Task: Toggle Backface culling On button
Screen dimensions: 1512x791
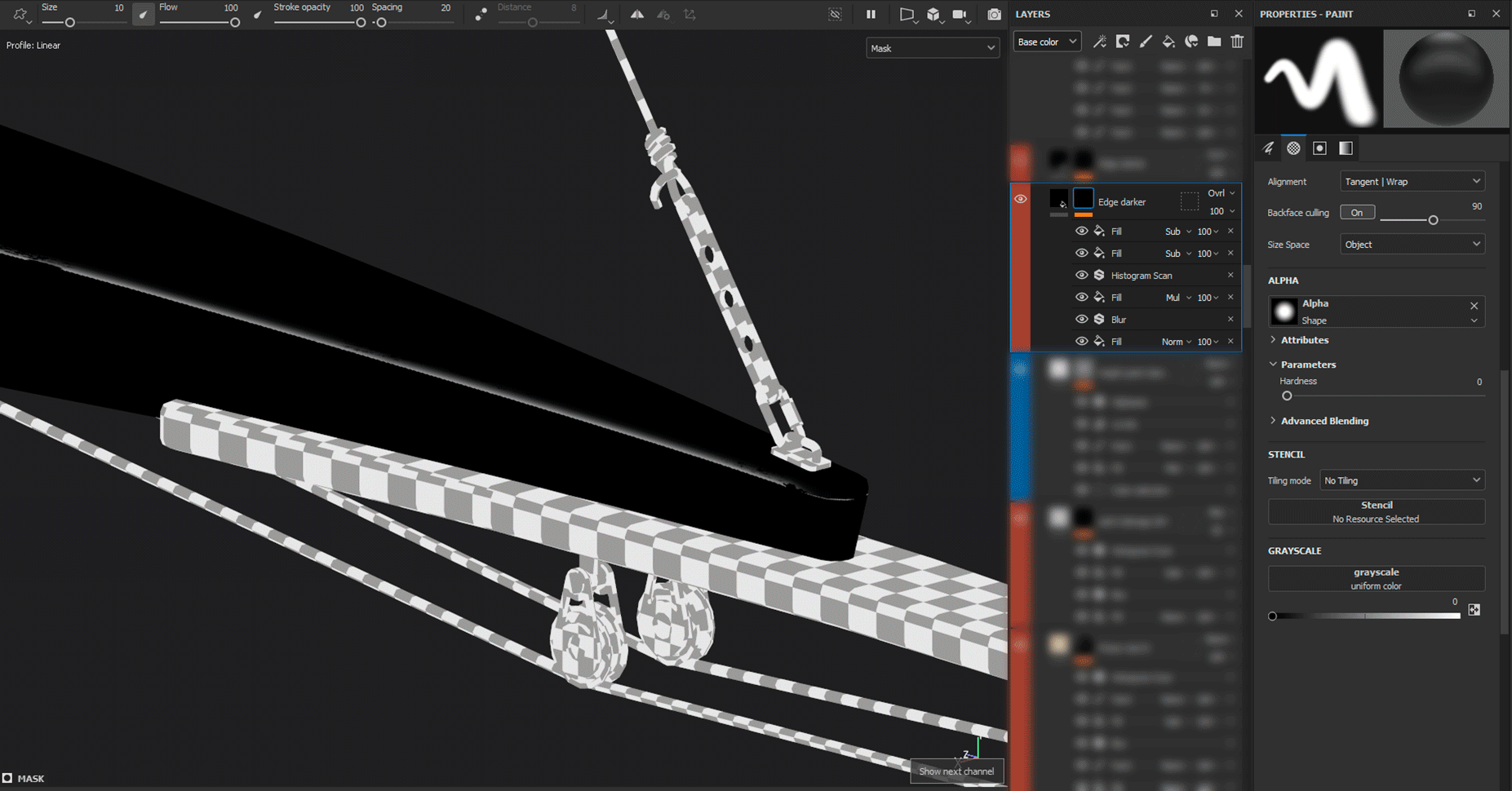Action: 1357,213
